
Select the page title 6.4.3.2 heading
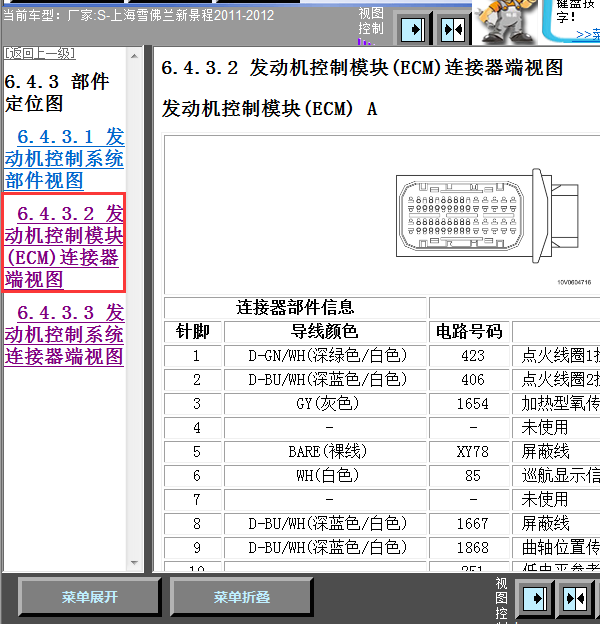pyautogui.click(x=362, y=68)
